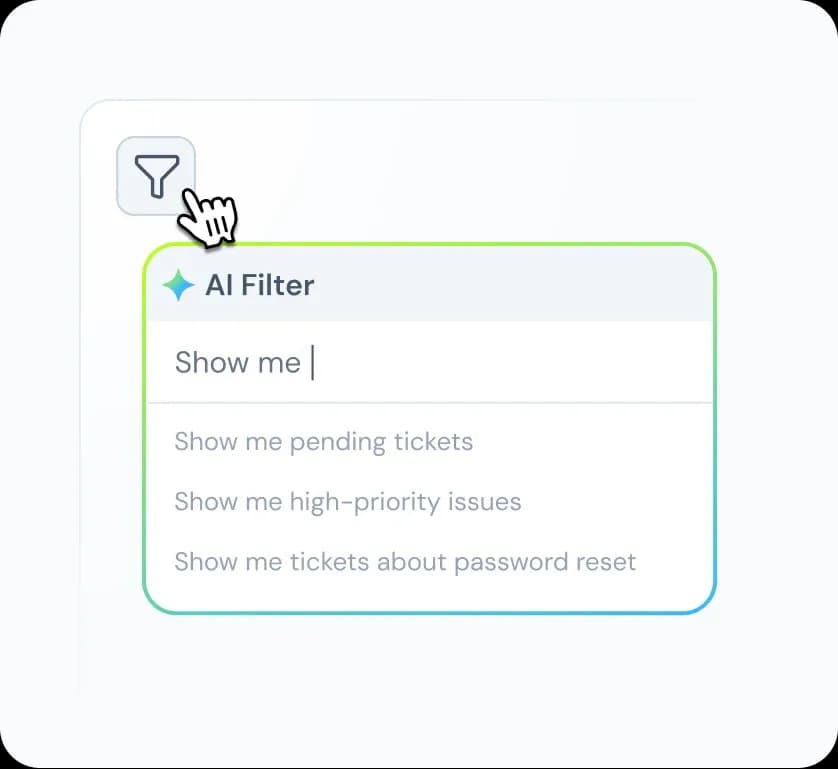Apply the last suggested AI filter query
The height and width of the screenshot is (769, 838).
(x=405, y=561)
